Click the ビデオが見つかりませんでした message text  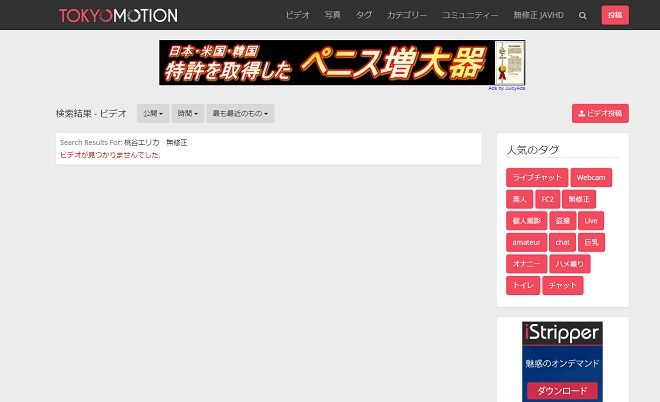(x=110, y=155)
